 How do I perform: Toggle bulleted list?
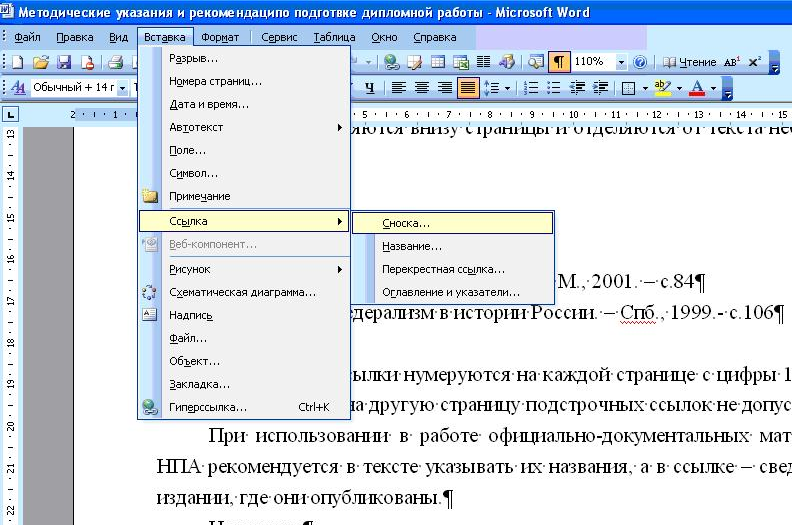(x=554, y=88)
